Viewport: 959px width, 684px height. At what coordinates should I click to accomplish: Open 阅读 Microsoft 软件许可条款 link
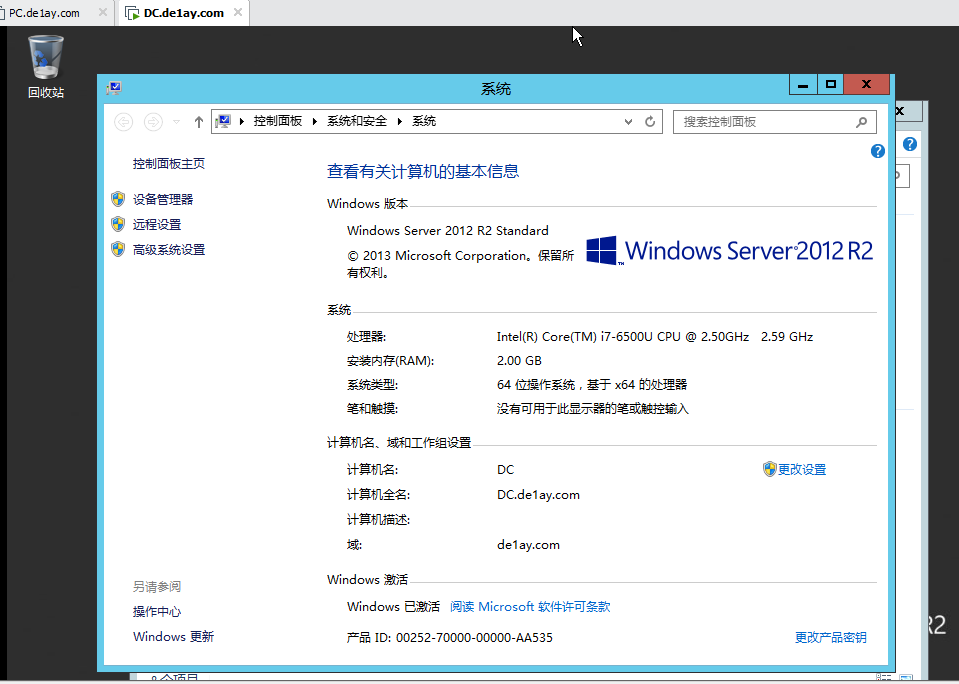[530, 606]
